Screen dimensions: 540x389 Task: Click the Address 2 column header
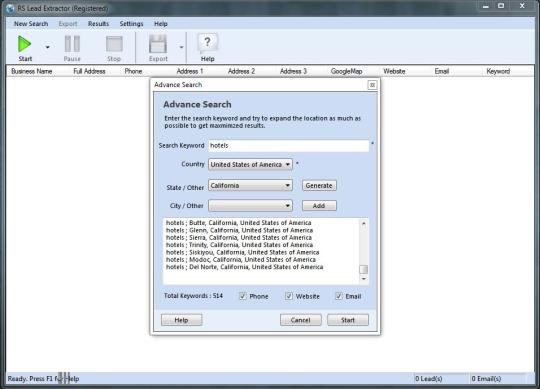click(241, 71)
